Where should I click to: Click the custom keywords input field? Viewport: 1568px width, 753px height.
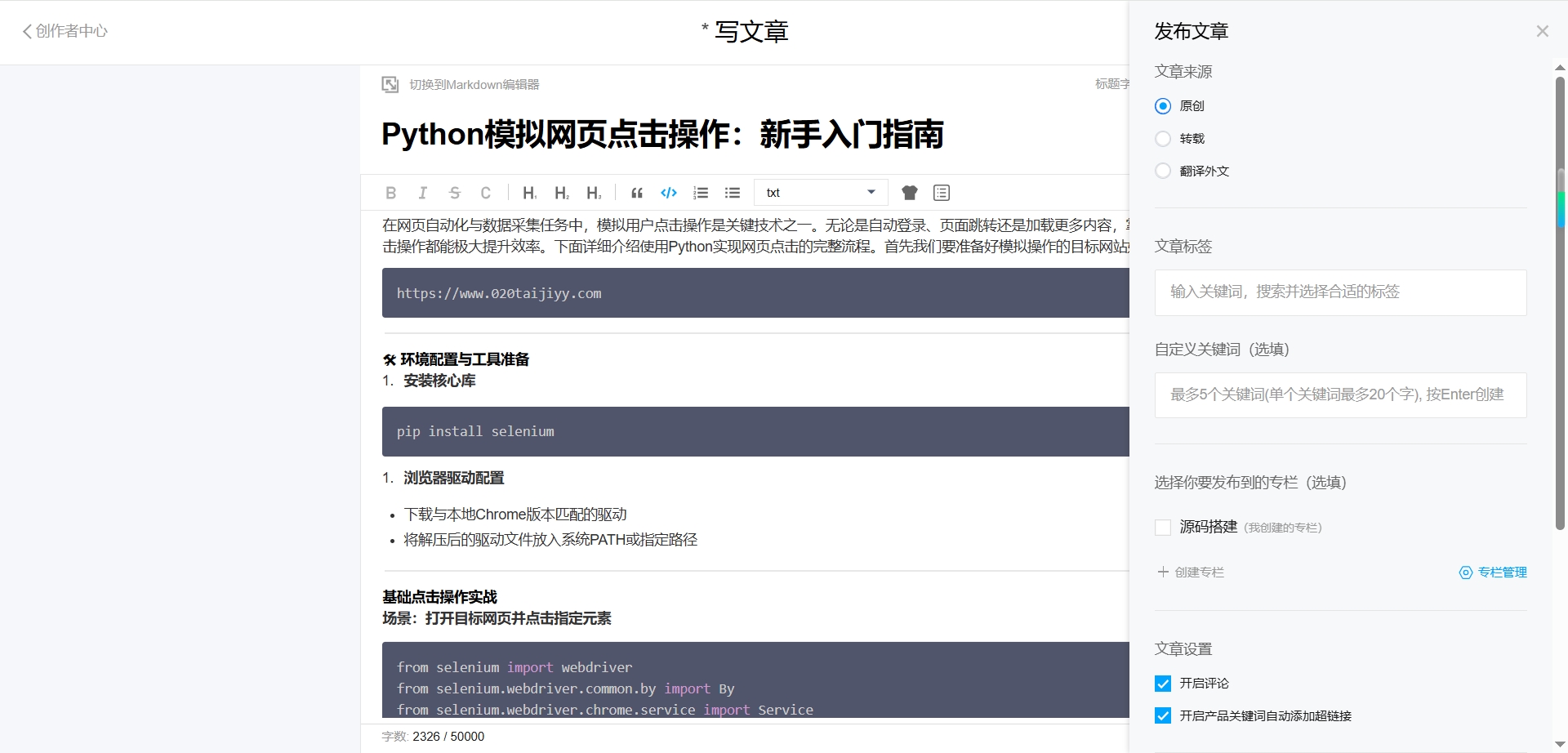(1340, 395)
